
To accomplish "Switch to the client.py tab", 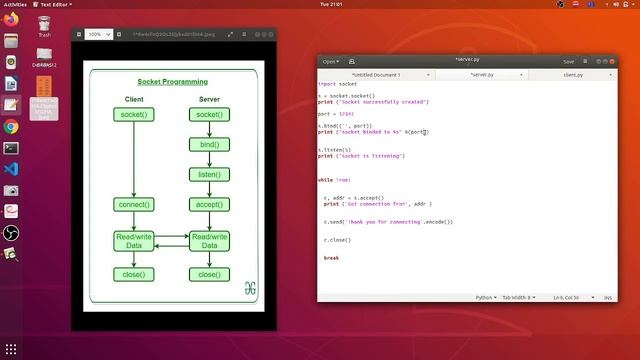I will click(573, 75).
